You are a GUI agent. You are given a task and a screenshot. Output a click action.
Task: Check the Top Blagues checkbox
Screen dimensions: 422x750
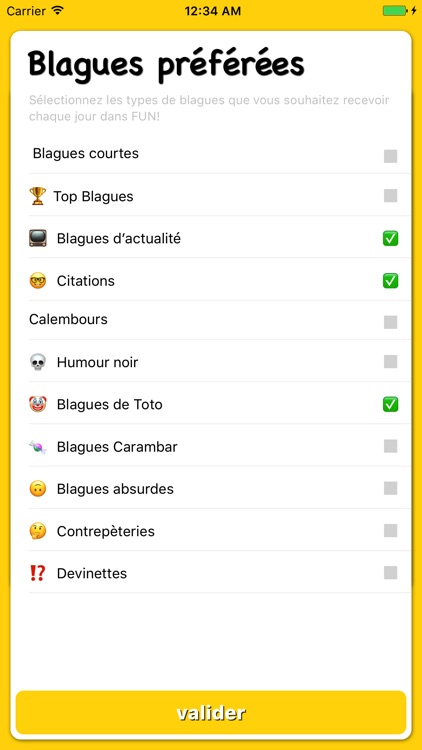(x=390, y=196)
